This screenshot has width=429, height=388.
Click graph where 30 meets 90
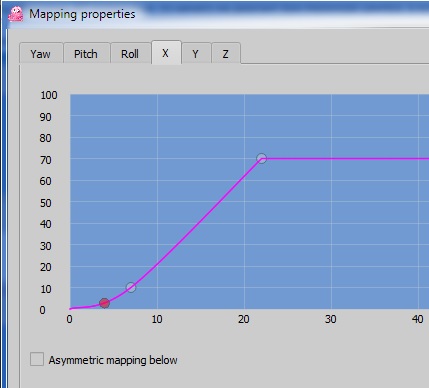click(331, 116)
